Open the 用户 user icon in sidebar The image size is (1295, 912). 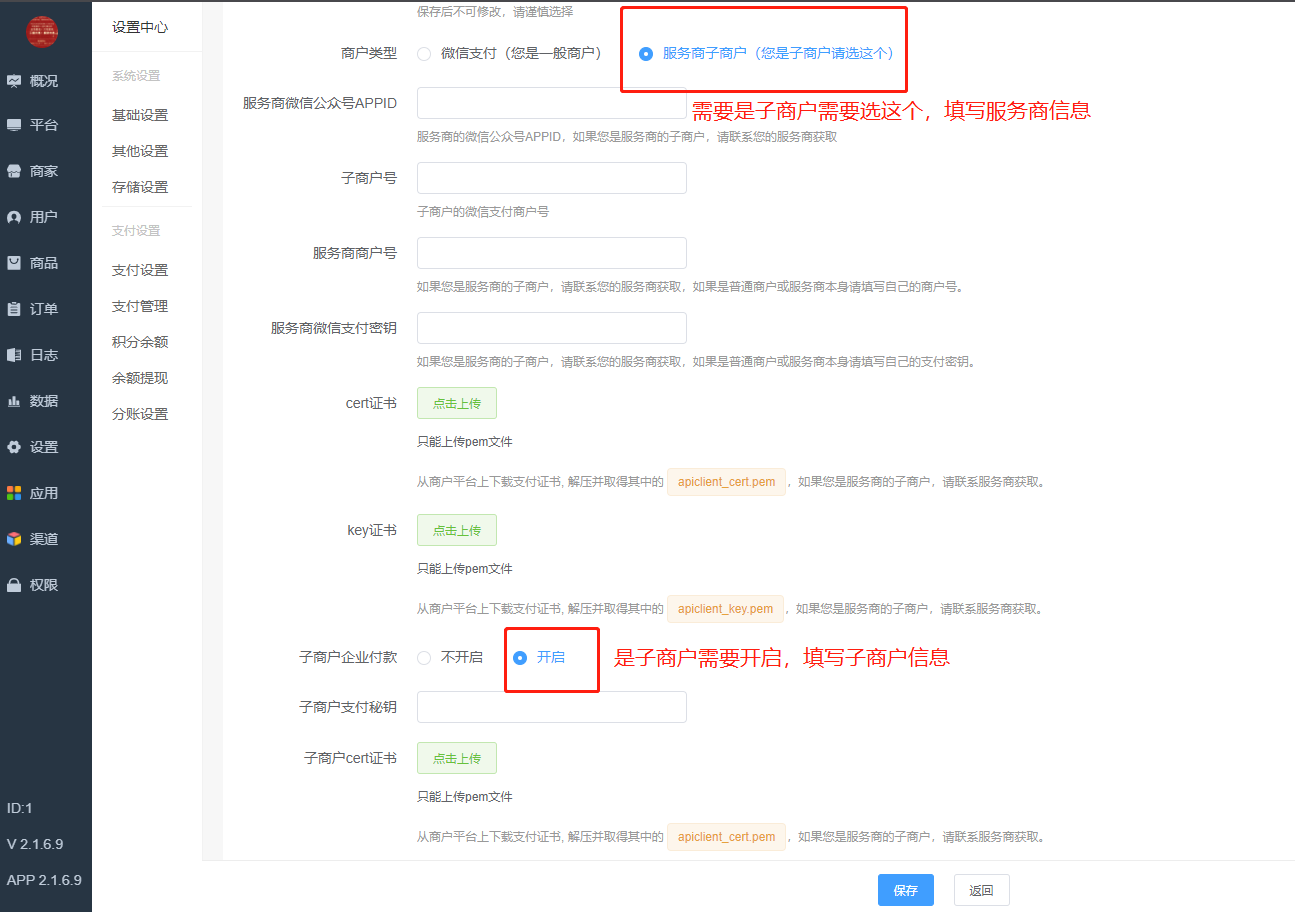tap(14, 217)
